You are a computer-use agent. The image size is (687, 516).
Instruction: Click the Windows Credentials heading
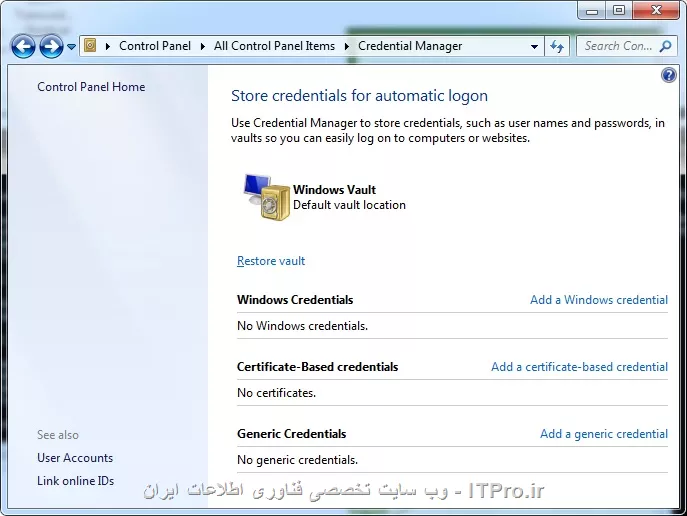(x=295, y=300)
